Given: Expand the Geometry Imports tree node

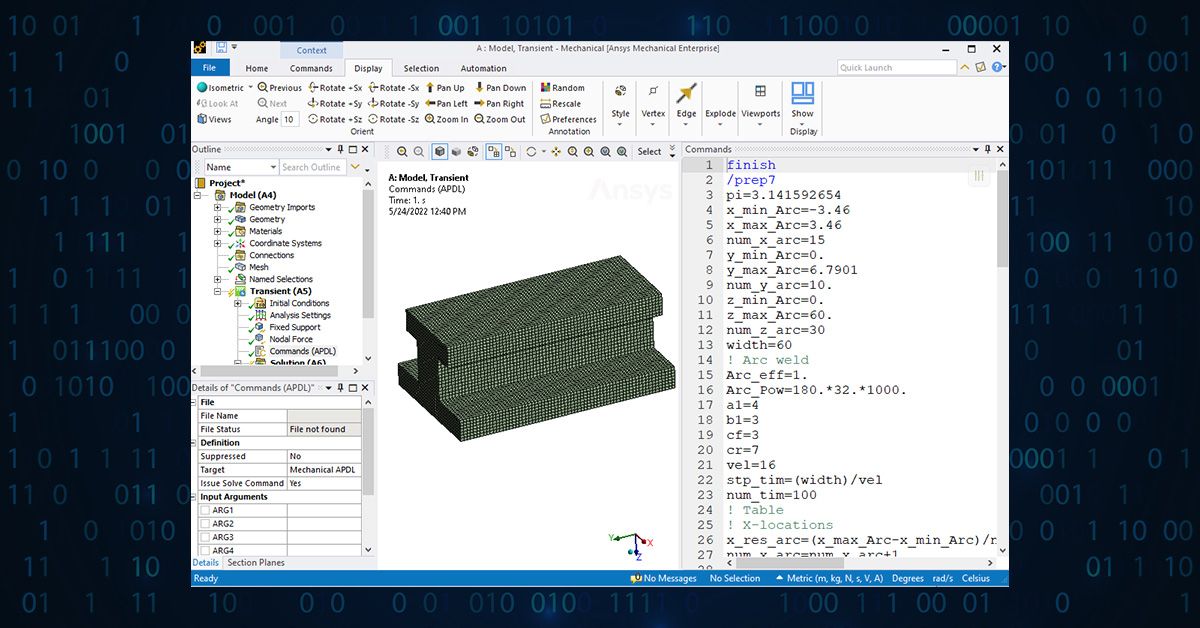Looking at the screenshot, I should 217,208.
